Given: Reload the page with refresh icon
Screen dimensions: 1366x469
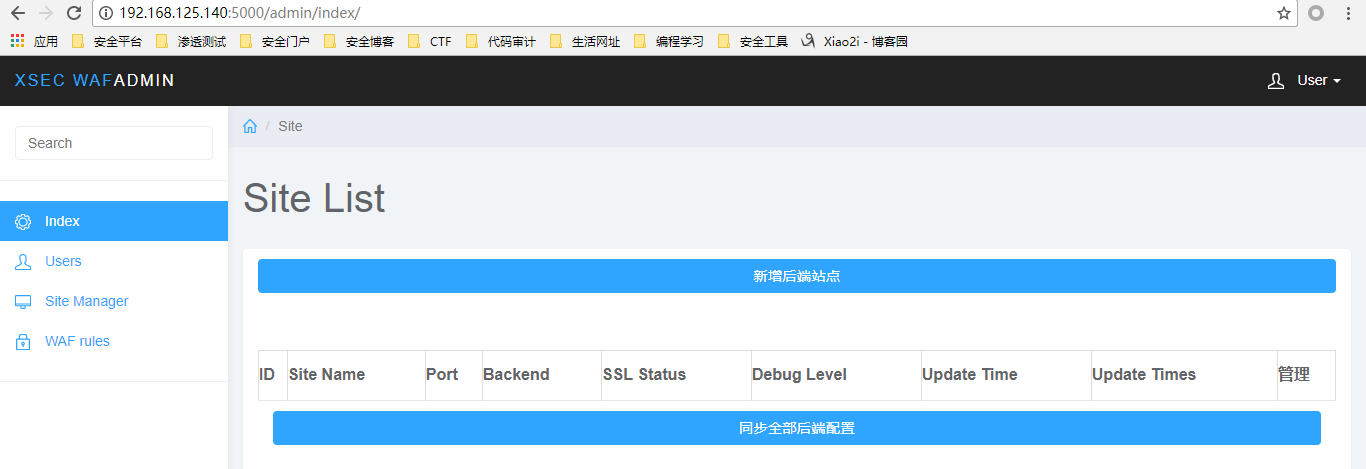Looking at the screenshot, I should point(73,13).
